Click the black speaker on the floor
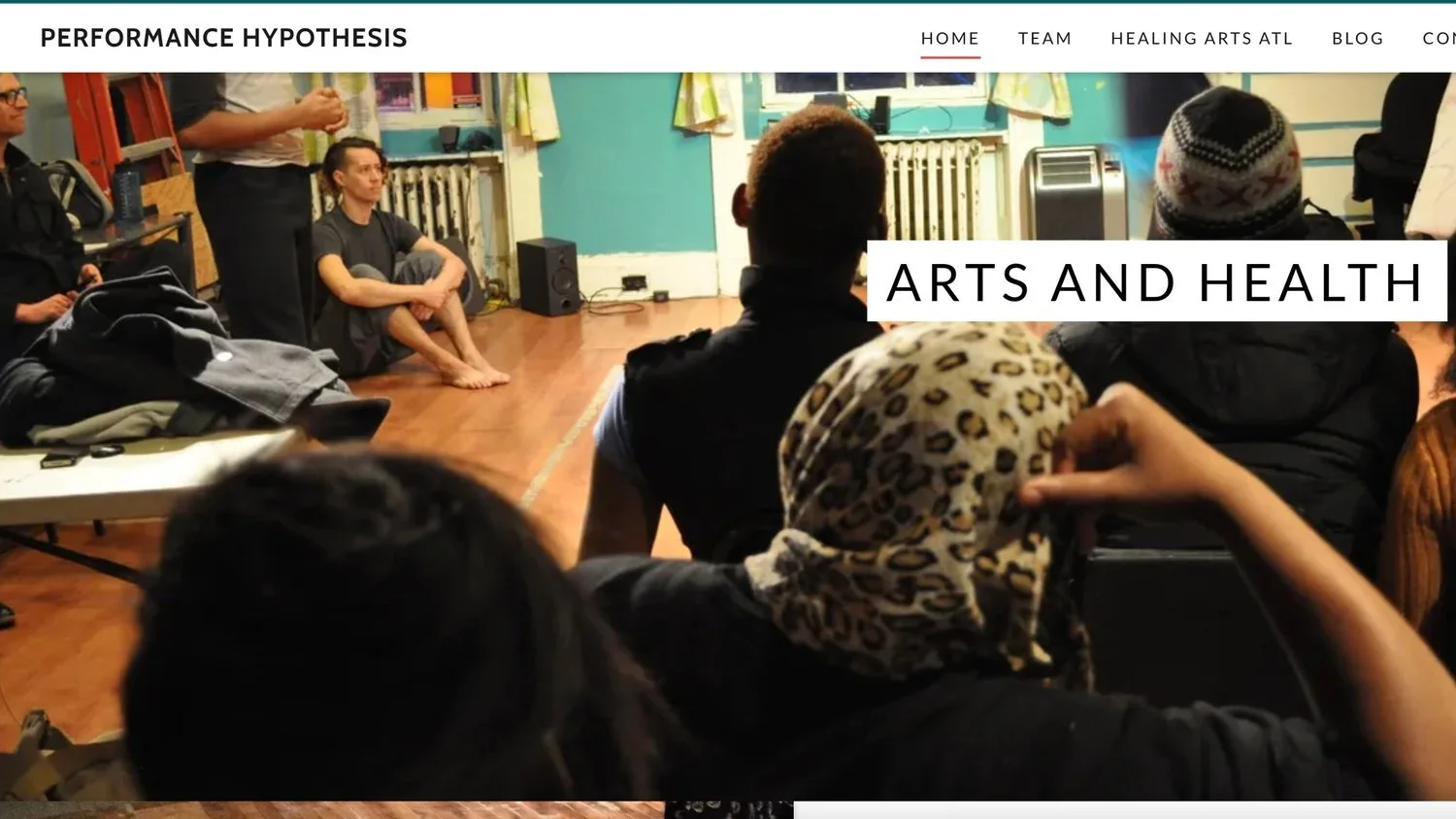The width and height of the screenshot is (1456, 819). click(x=548, y=276)
